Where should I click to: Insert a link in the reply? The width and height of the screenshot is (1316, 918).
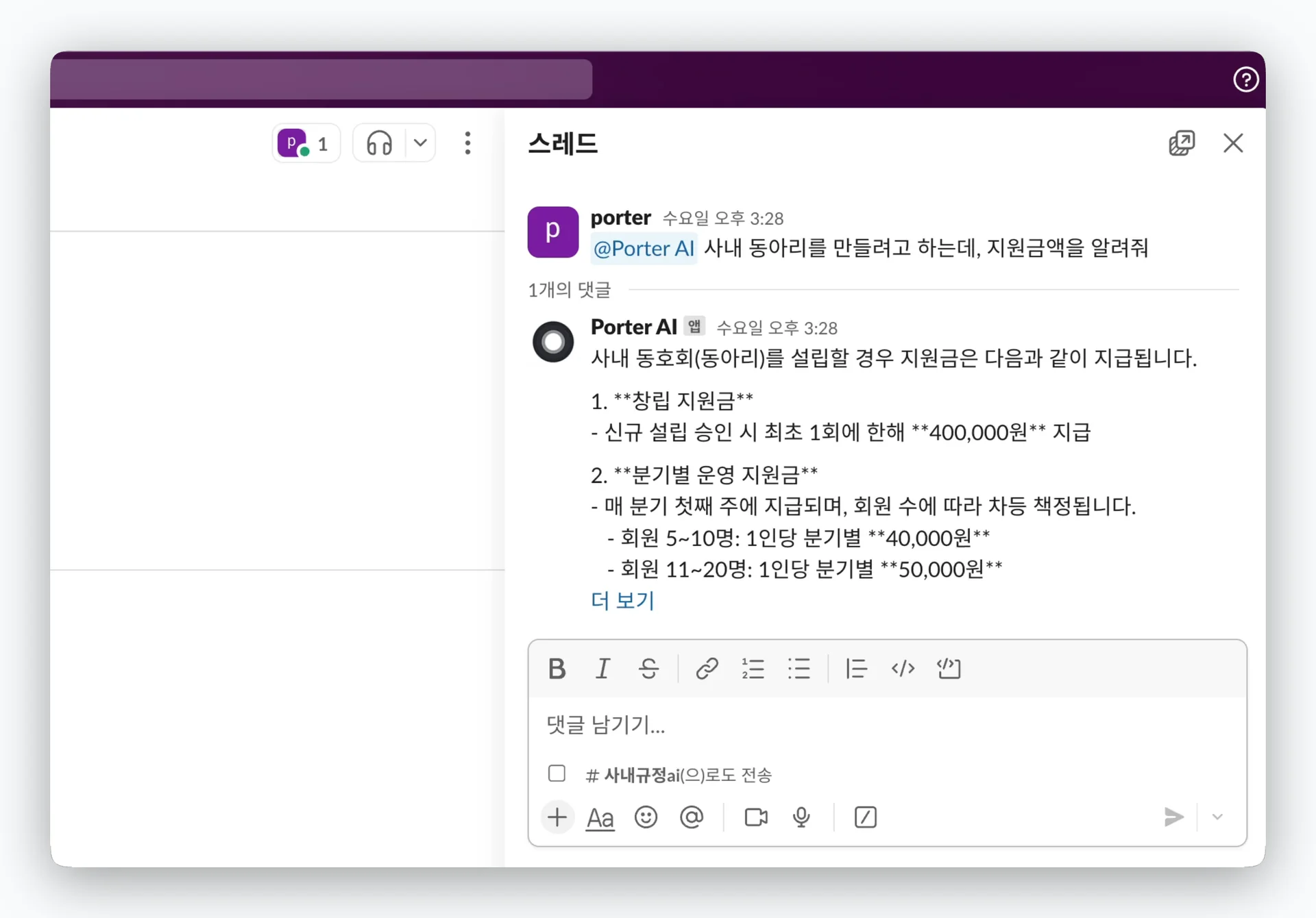(707, 668)
